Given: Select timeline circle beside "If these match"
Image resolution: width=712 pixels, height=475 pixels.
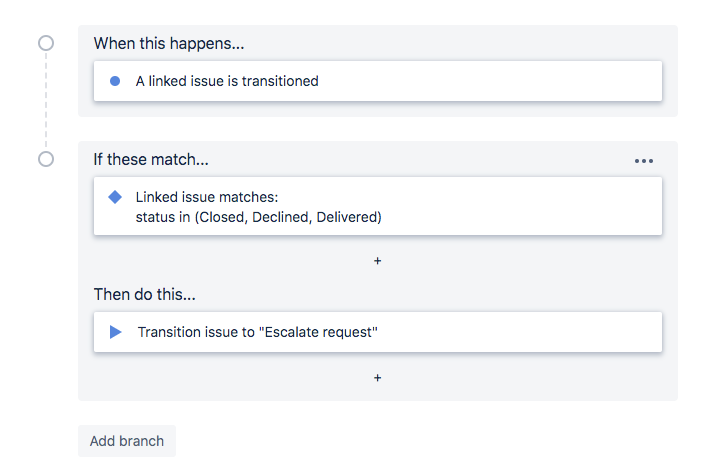Looking at the screenshot, I should pos(45,159).
